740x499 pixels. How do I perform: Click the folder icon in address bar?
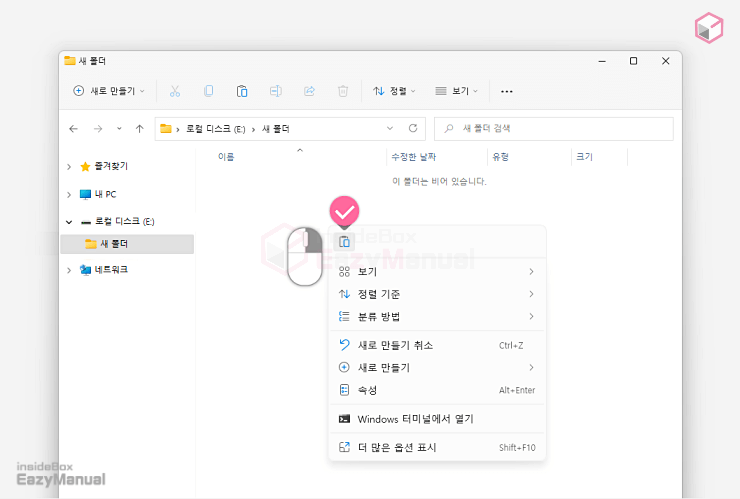click(166, 128)
